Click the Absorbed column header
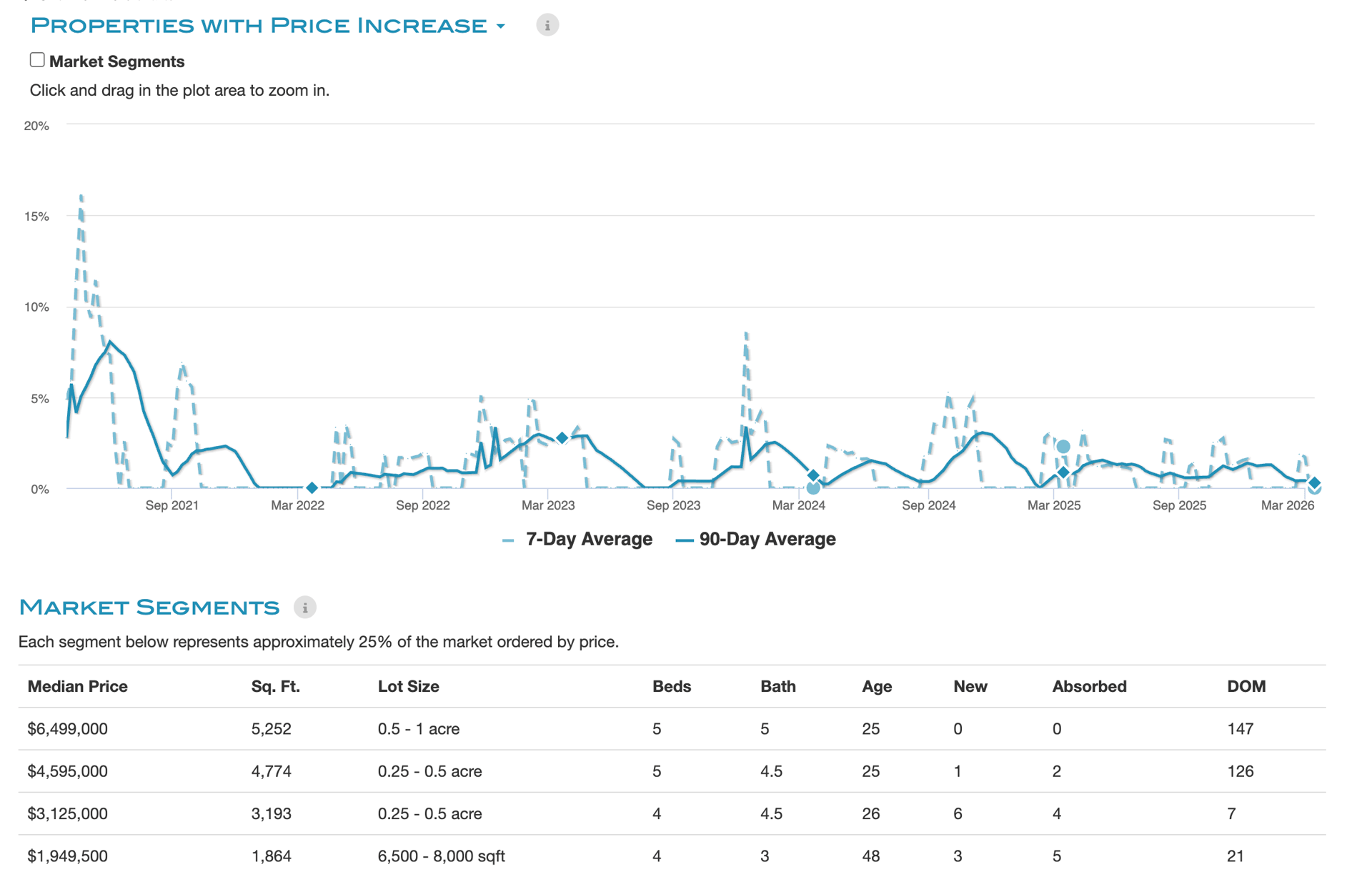This screenshot has width=1372, height=892. click(x=1088, y=687)
